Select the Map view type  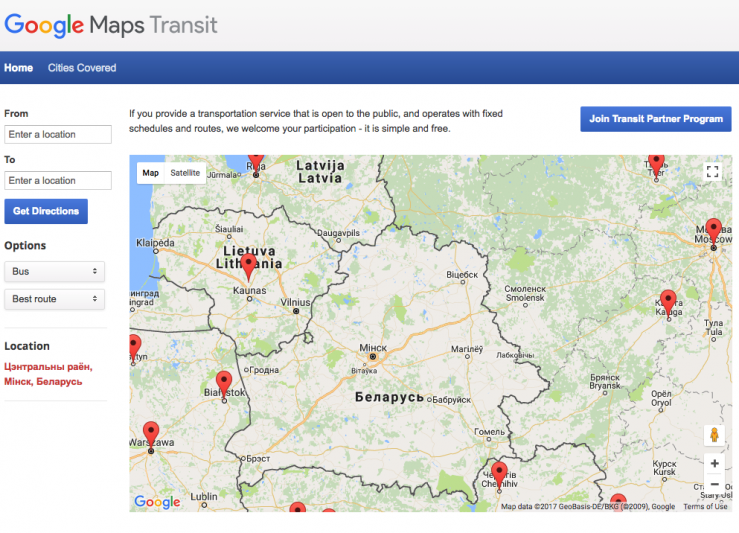[150, 173]
